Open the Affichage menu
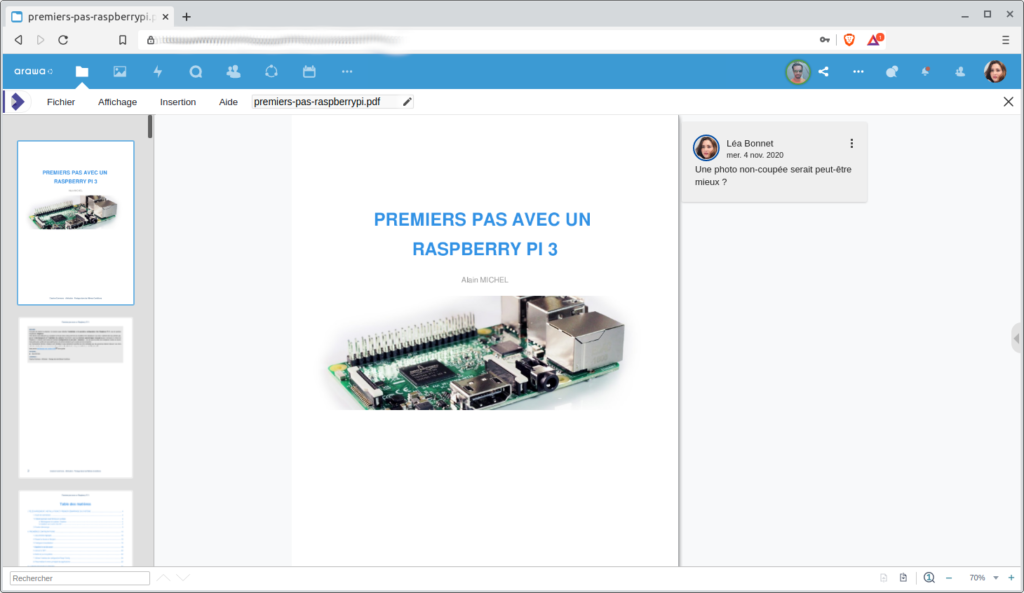Viewport: 1024px width, 593px height. click(117, 102)
